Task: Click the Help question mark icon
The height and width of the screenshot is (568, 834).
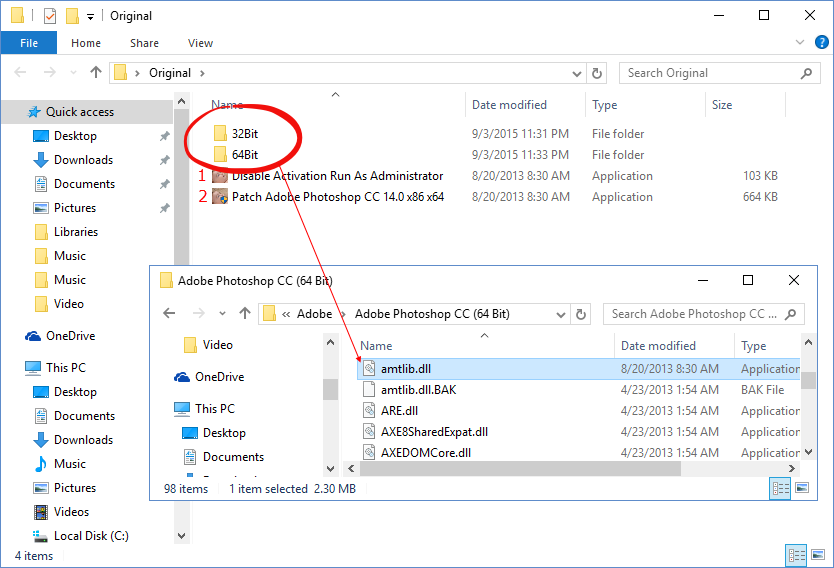Action: pos(821,43)
